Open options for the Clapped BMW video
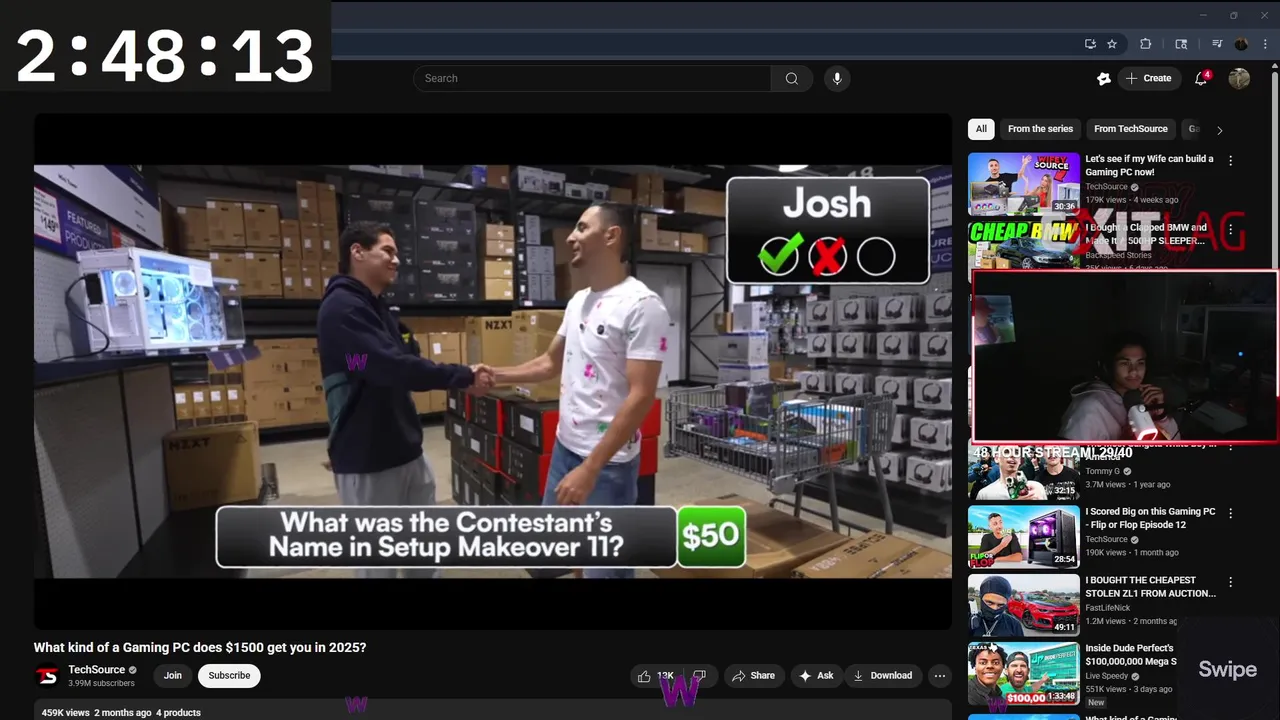The height and width of the screenshot is (720, 1280). pos(1231,229)
